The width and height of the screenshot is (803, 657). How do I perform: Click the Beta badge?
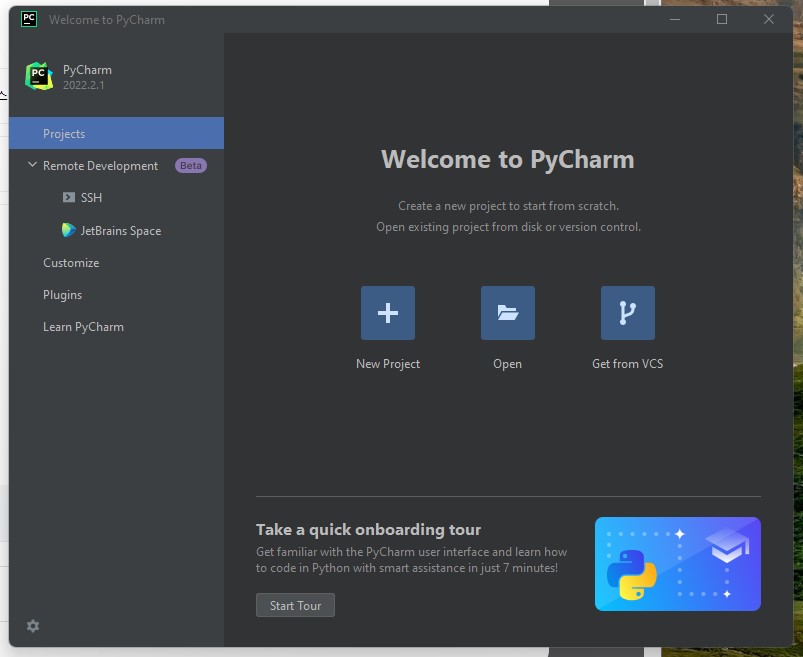191,165
